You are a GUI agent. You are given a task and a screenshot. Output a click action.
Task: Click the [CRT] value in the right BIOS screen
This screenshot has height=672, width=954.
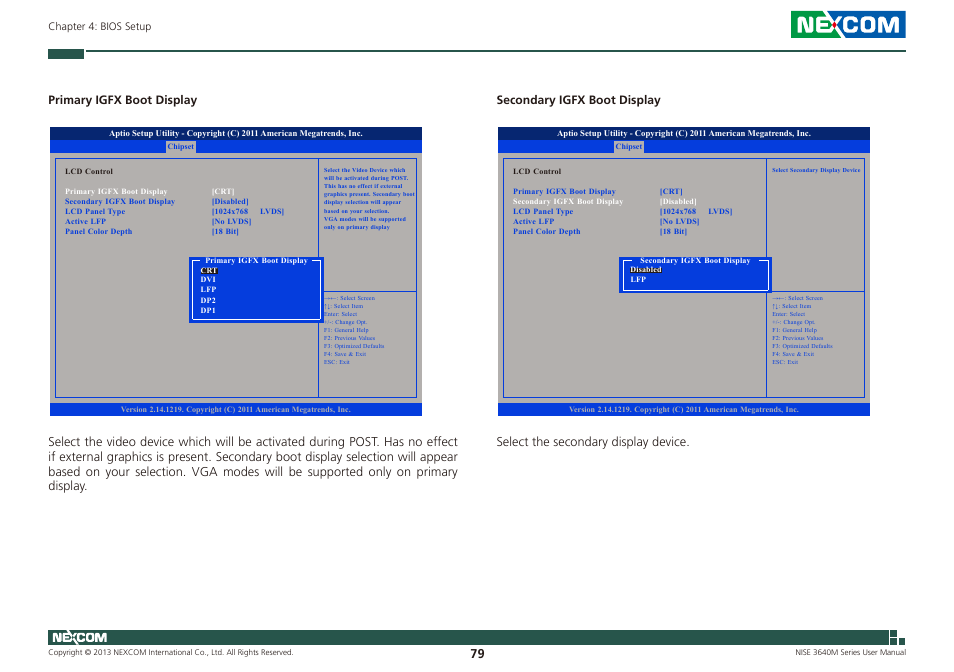click(671, 191)
